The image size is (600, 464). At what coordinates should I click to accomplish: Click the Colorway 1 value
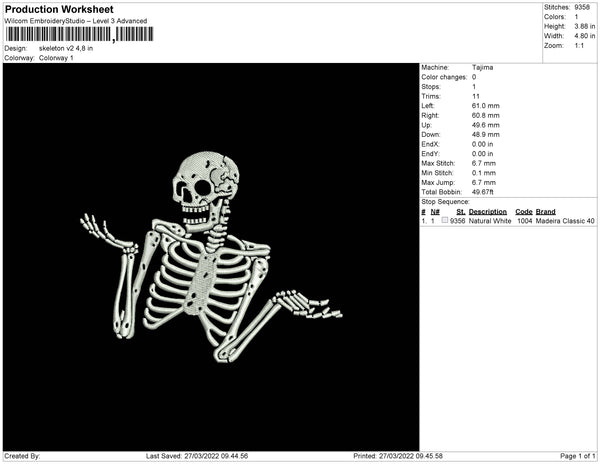coord(56,58)
